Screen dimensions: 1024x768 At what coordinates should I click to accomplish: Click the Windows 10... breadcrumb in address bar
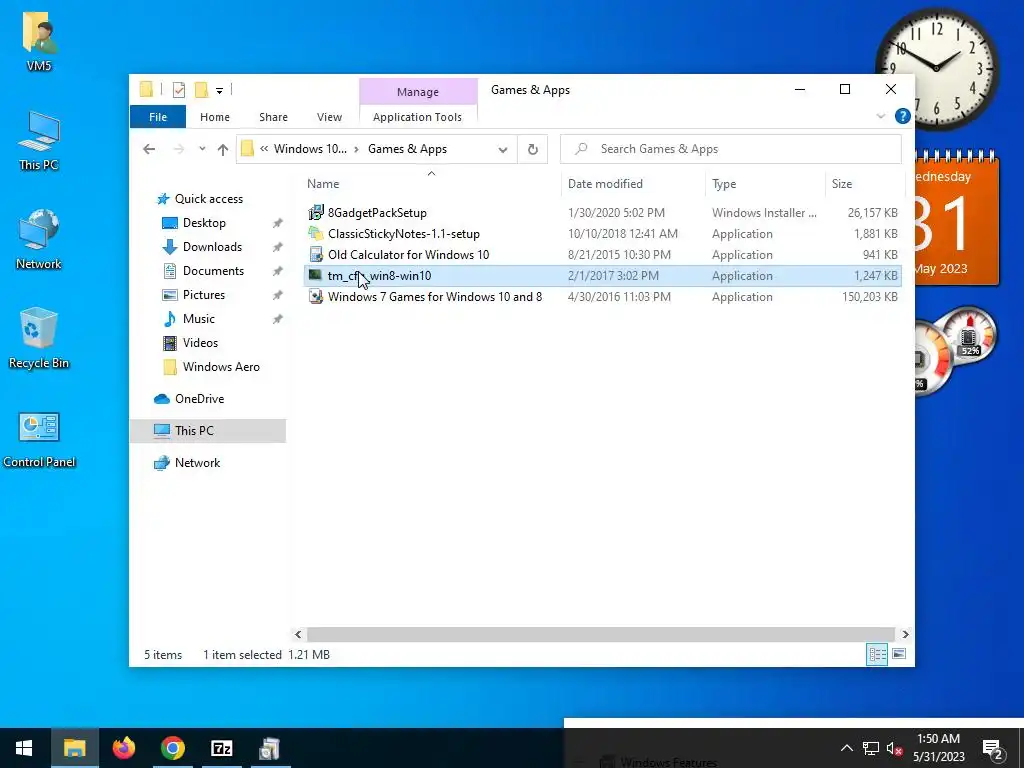coord(310,149)
